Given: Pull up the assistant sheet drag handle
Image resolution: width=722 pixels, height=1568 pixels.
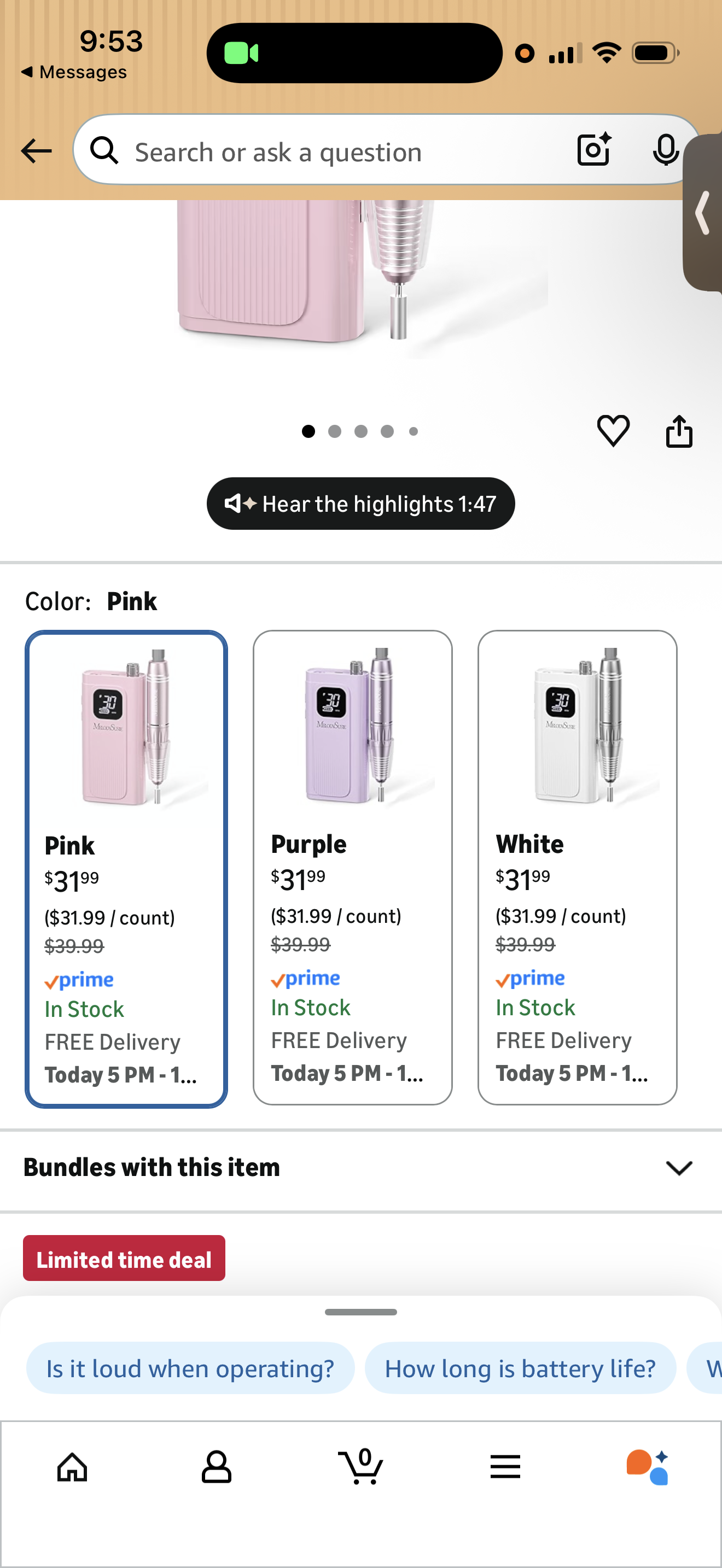Looking at the screenshot, I should pos(361,1312).
